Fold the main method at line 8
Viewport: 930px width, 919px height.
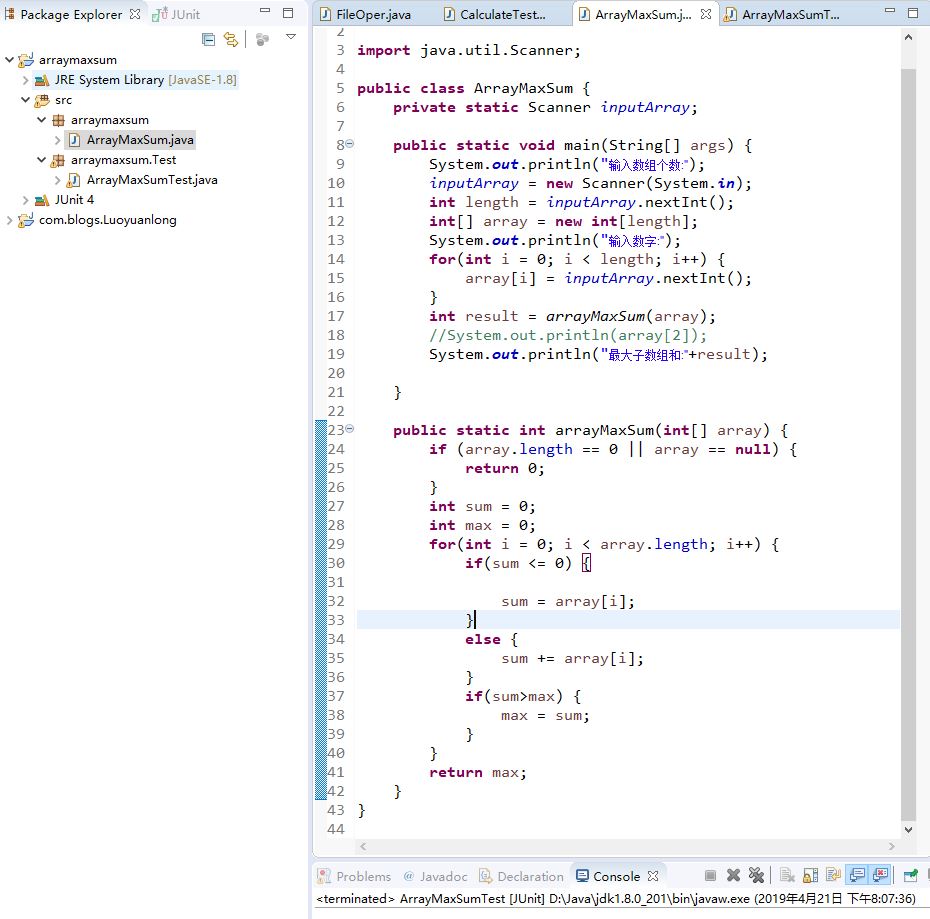tap(349, 145)
